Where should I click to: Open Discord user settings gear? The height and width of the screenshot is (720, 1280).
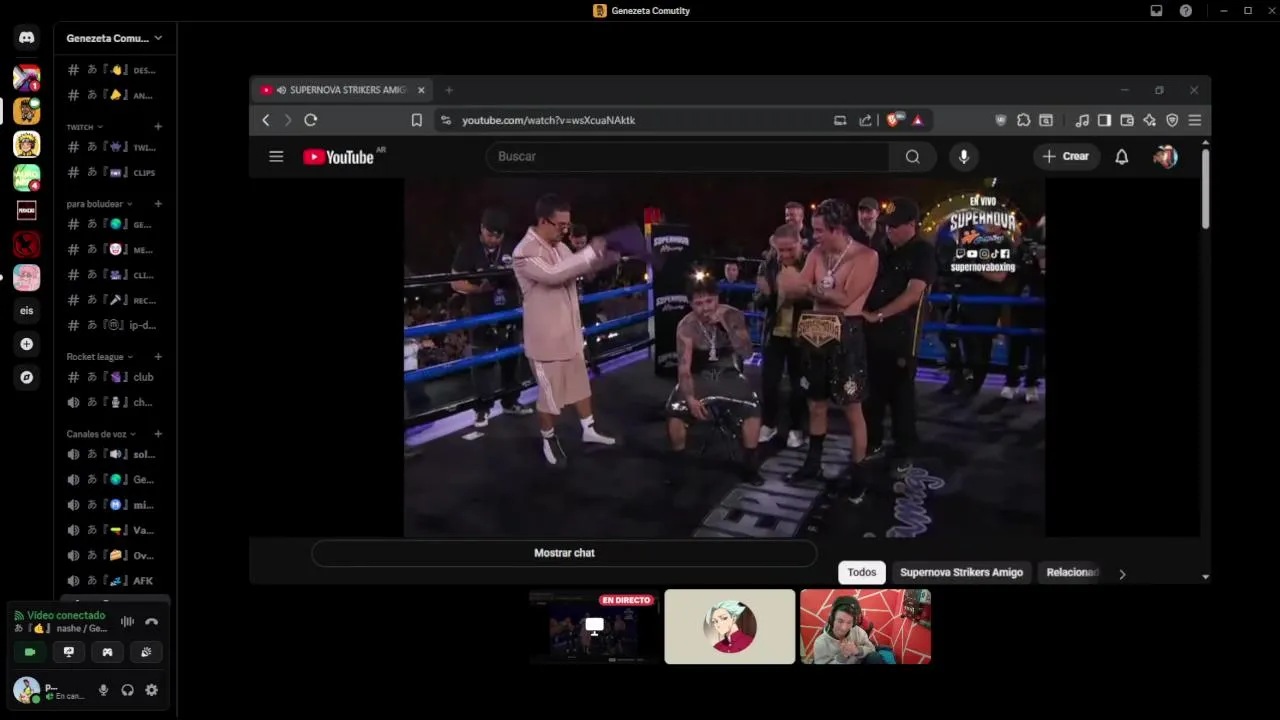tap(151, 690)
